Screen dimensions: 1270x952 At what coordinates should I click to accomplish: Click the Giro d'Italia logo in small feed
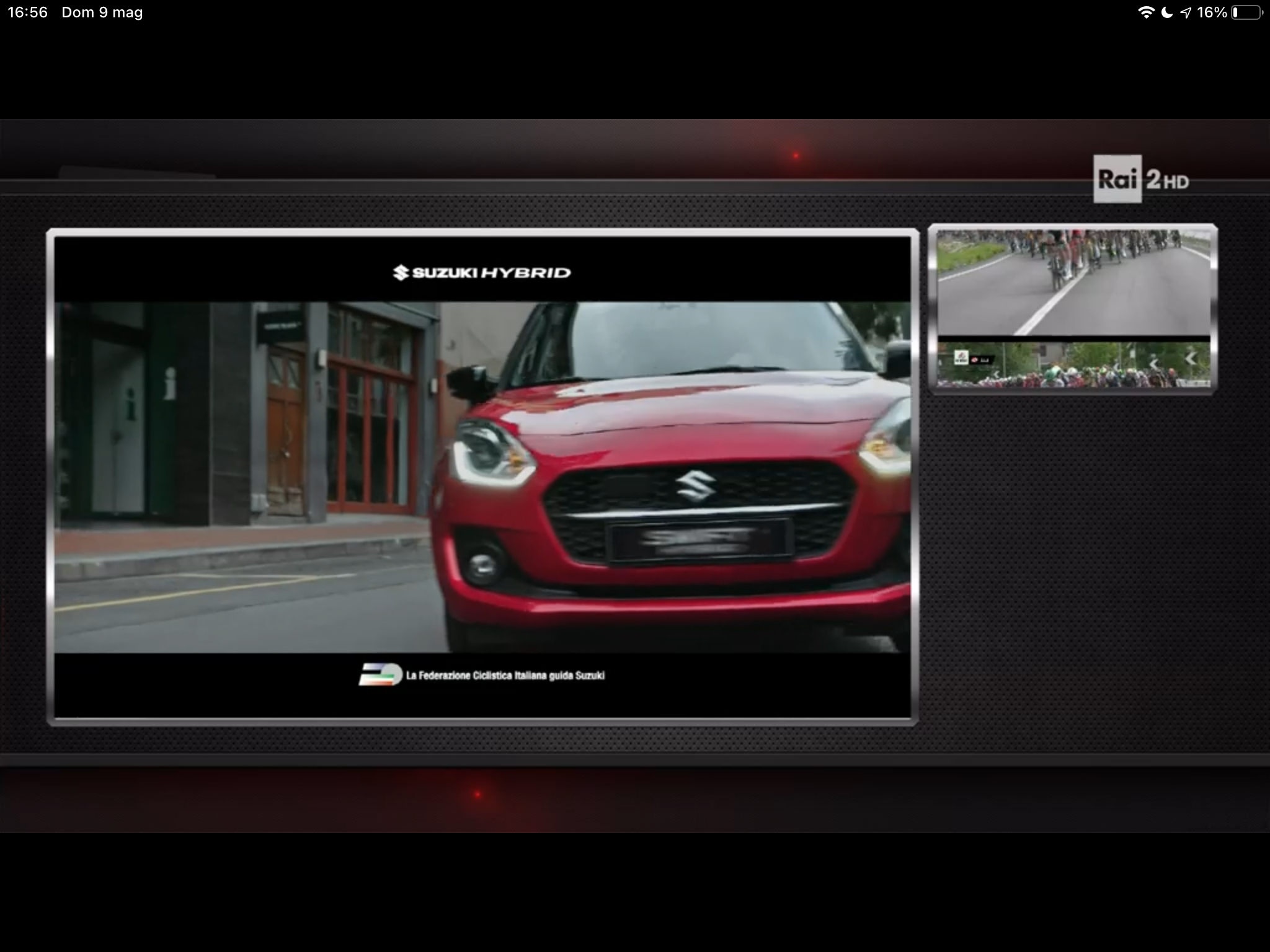click(961, 358)
